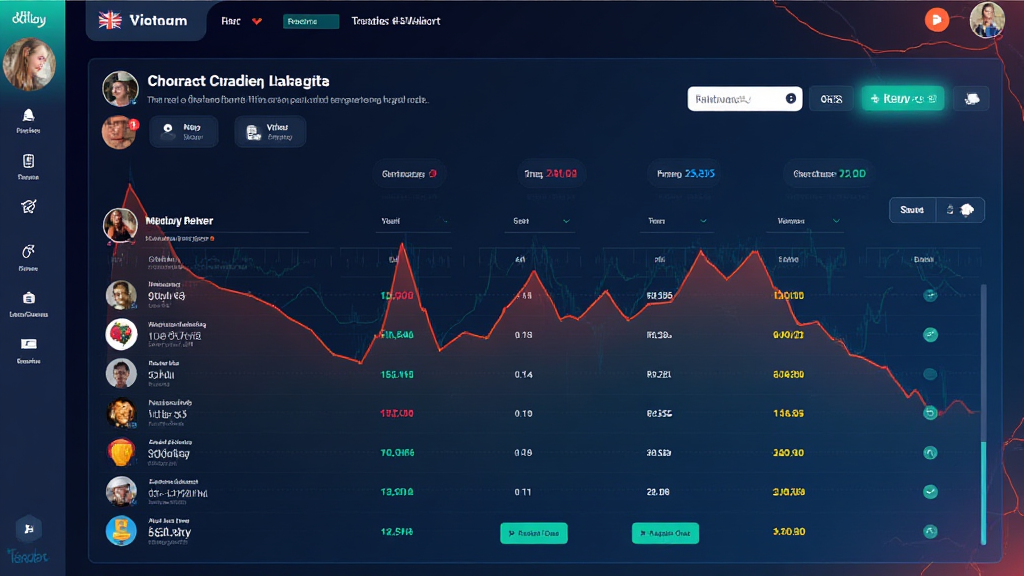Toggle the round teal check in second table row
The width and height of the screenshot is (1024, 576).
(x=930, y=335)
